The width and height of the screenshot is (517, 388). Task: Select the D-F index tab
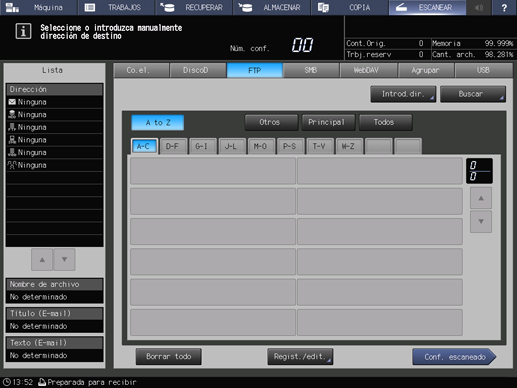(173, 146)
